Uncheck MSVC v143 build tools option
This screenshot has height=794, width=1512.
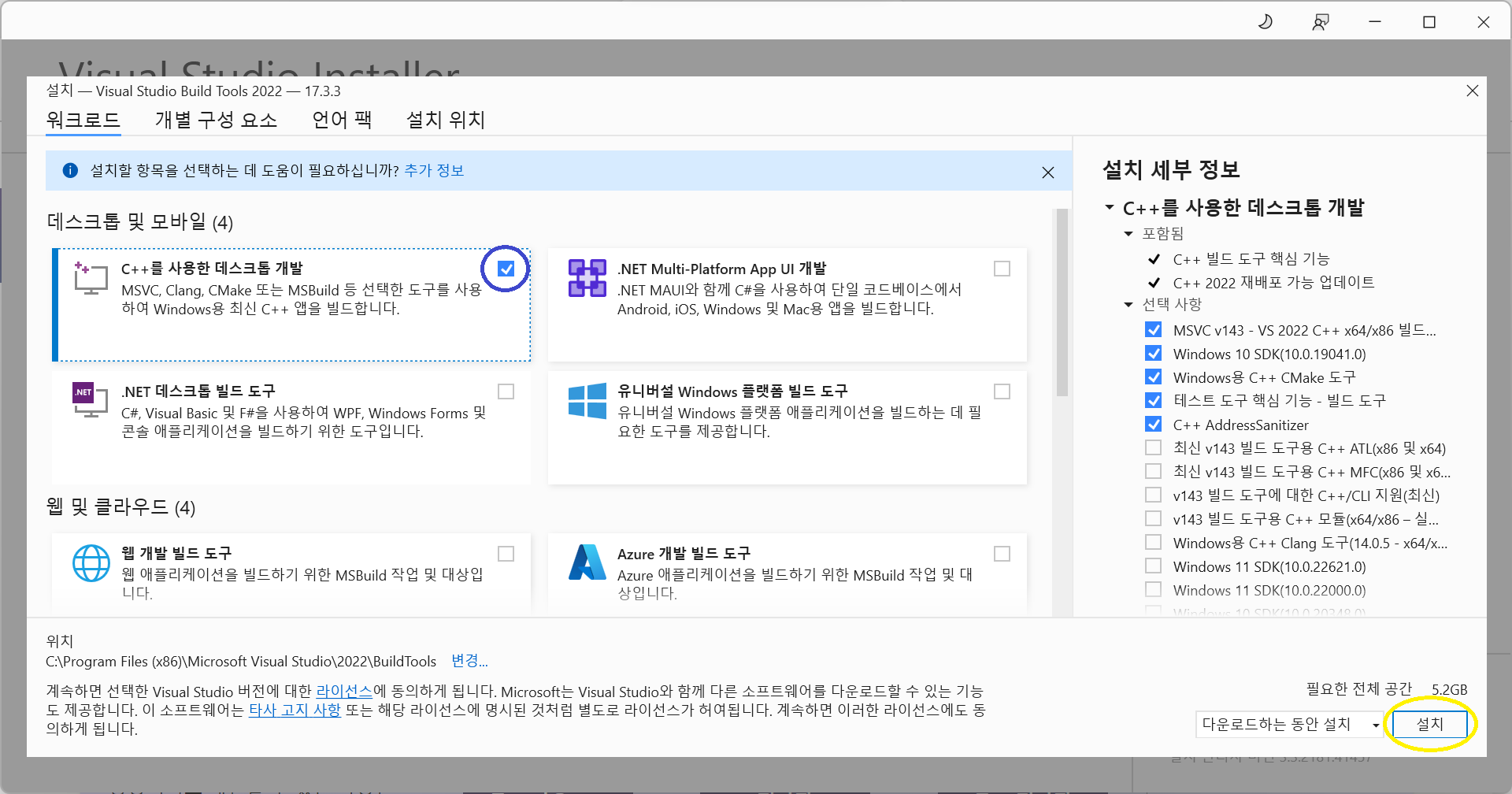pos(1154,330)
